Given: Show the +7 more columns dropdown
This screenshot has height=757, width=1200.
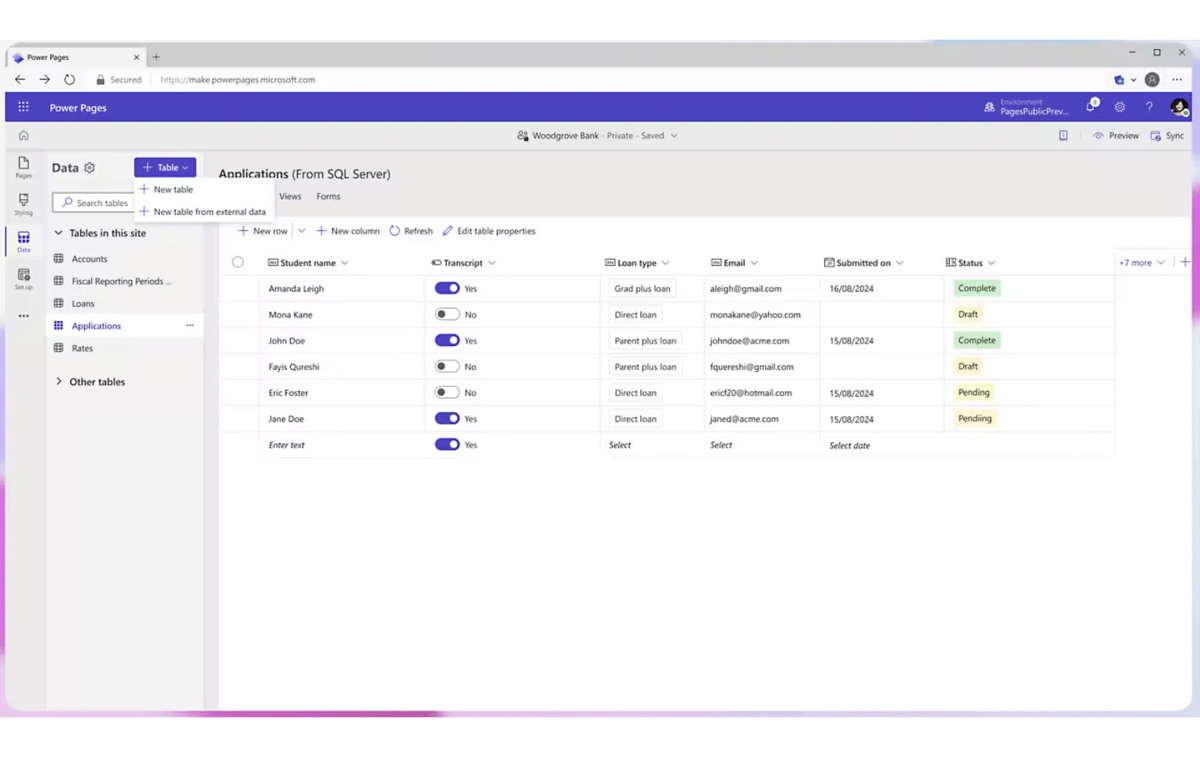Looking at the screenshot, I should pos(1142,263).
